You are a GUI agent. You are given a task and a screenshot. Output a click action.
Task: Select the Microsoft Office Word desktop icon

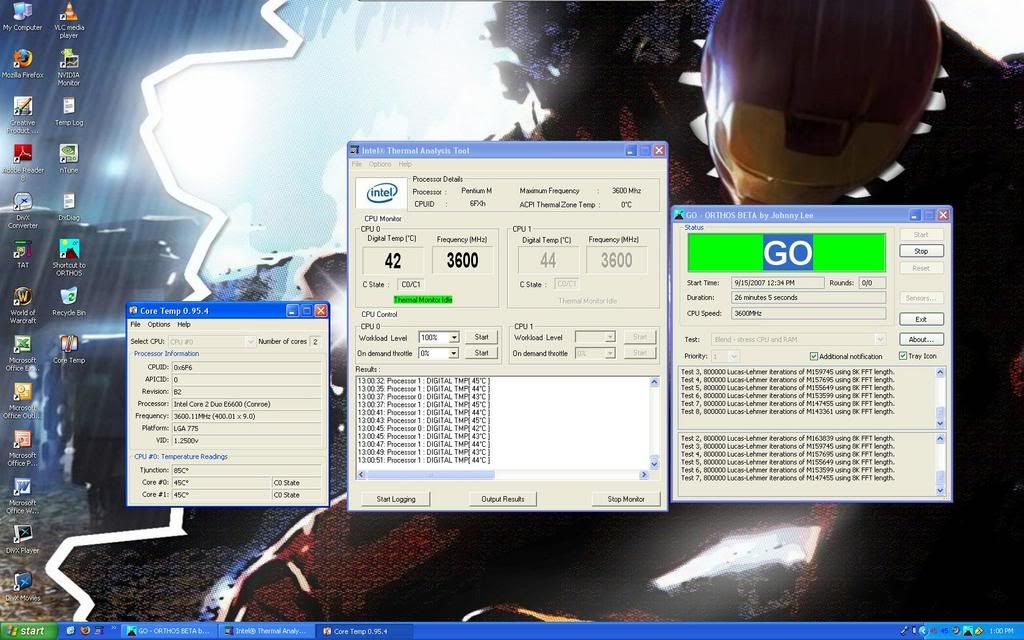click(23, 496)
